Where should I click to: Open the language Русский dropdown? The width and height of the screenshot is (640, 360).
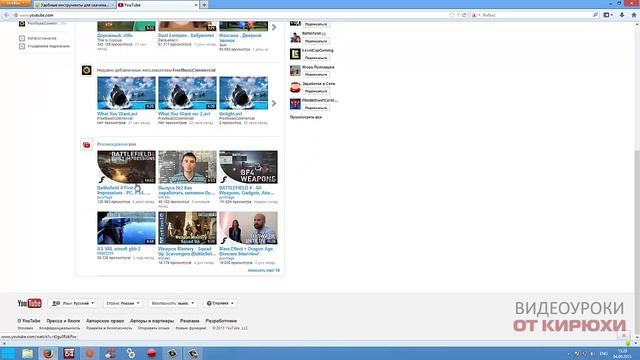[x=73, y=303]
